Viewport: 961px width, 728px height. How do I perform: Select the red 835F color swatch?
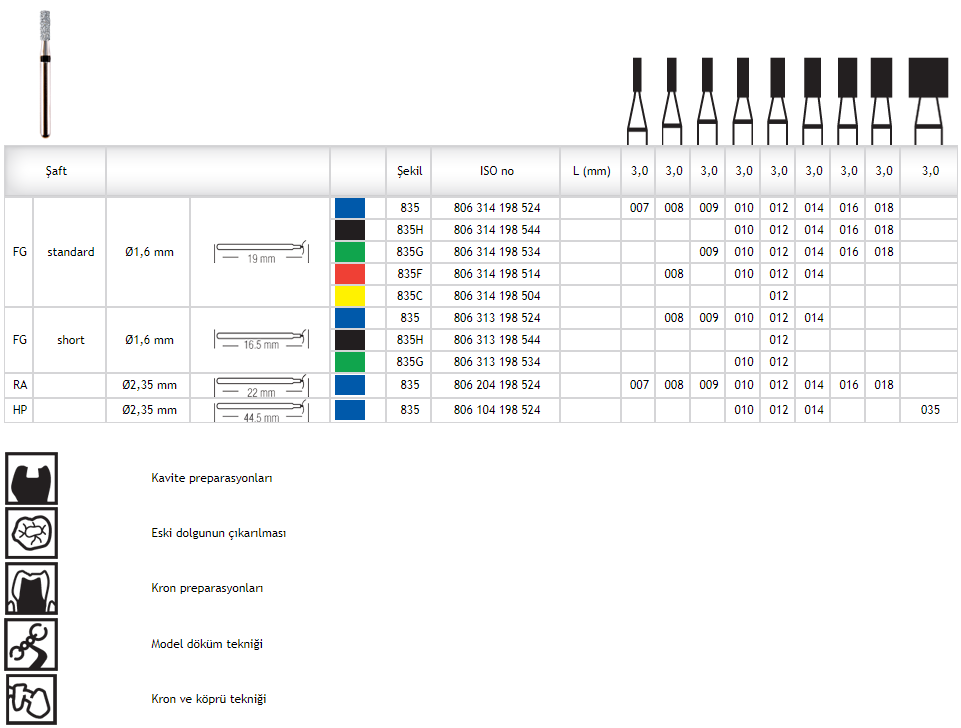pyautogui.click(x=350, y=274)
